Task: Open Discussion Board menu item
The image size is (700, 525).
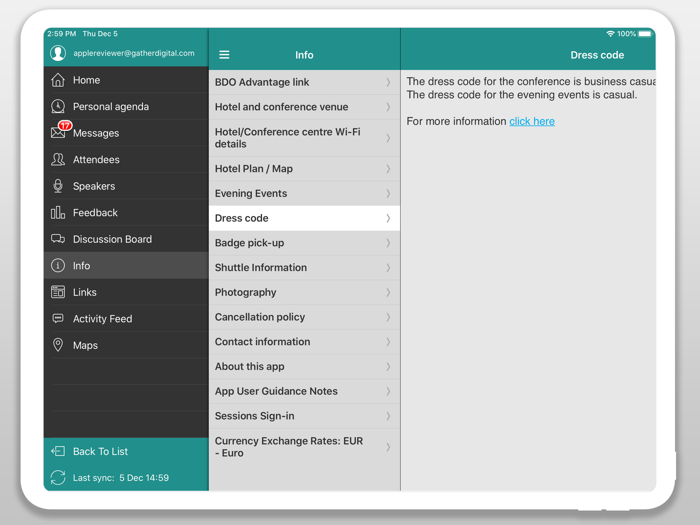Action: [126, 239]
